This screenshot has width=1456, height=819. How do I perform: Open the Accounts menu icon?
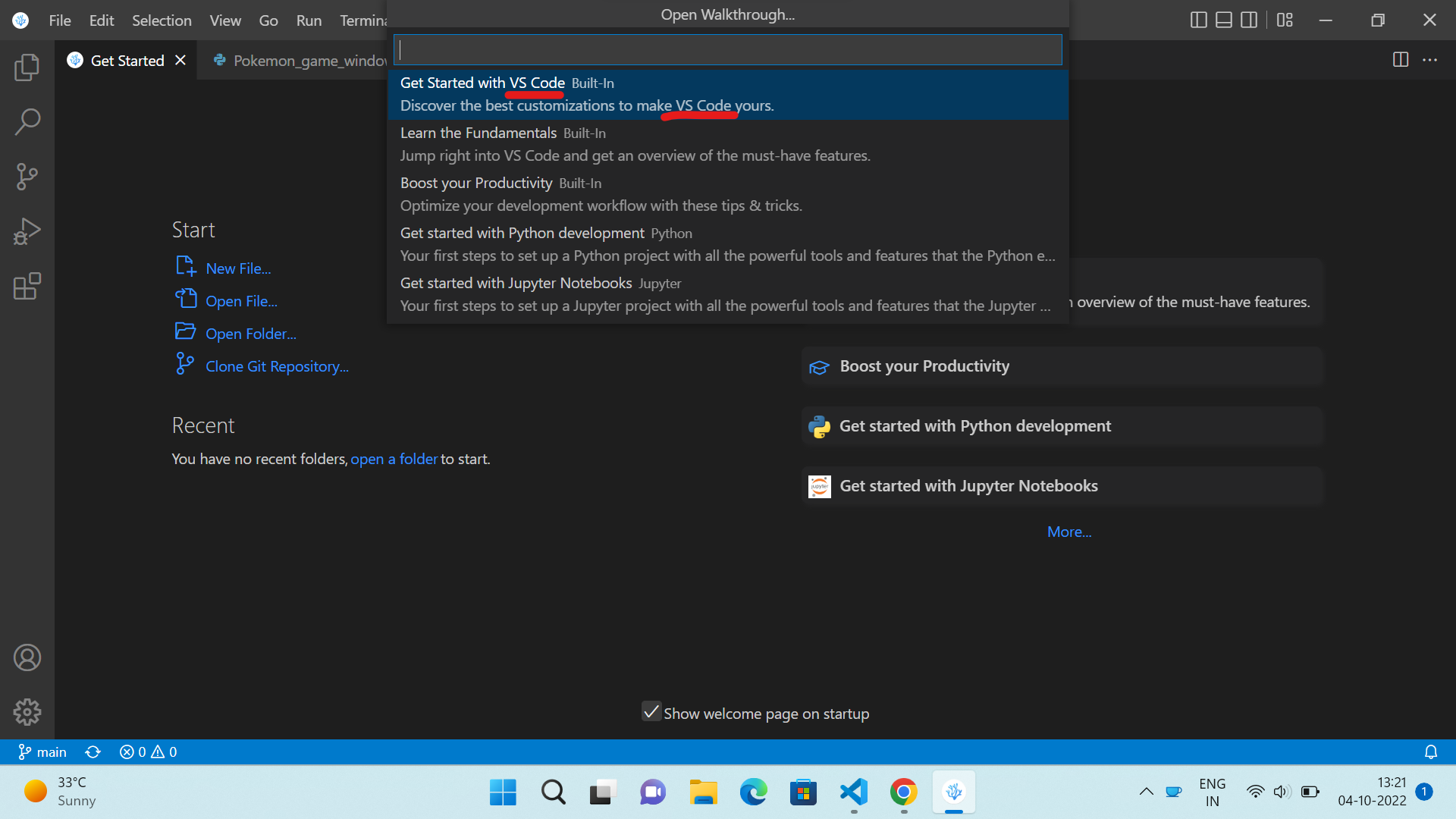[x=27, y=657]
